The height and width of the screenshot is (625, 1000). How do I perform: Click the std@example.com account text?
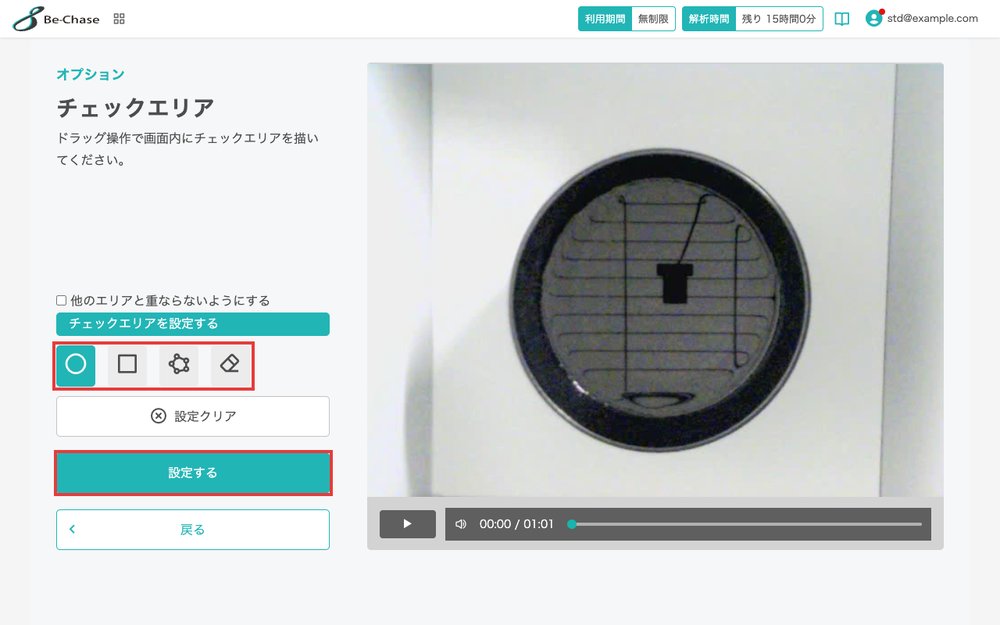(932, 18)
